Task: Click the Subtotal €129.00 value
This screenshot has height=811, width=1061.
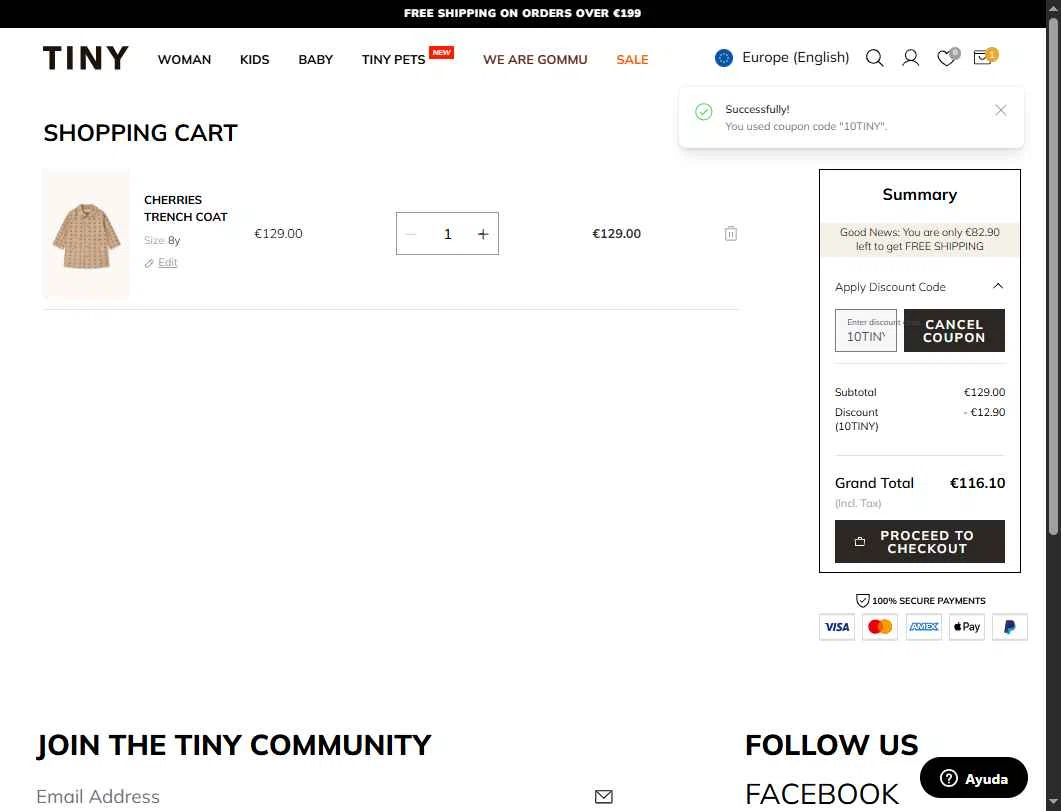Action: (x=985, y=392)
